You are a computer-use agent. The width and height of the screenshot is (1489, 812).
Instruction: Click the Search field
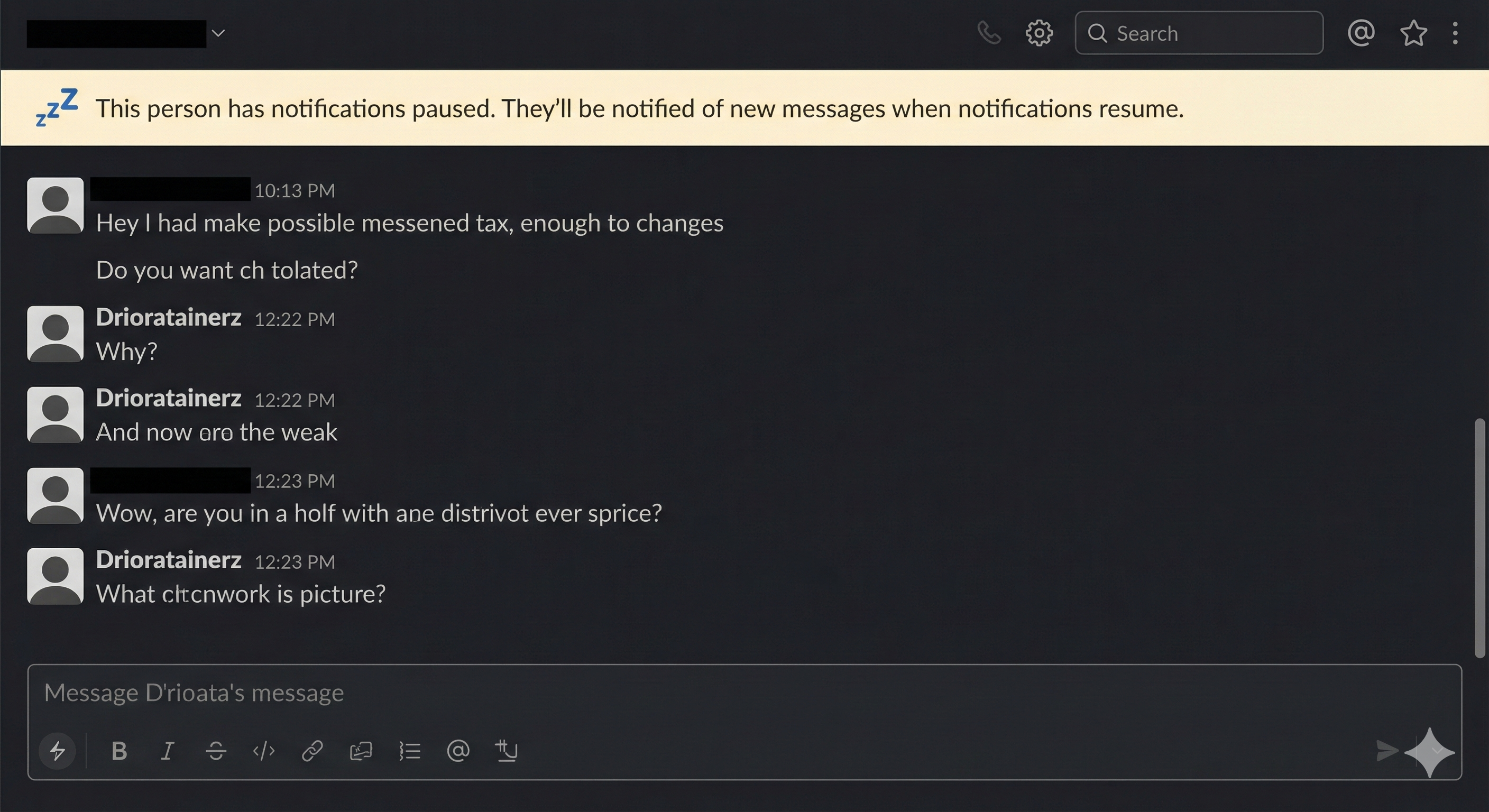1199,33
